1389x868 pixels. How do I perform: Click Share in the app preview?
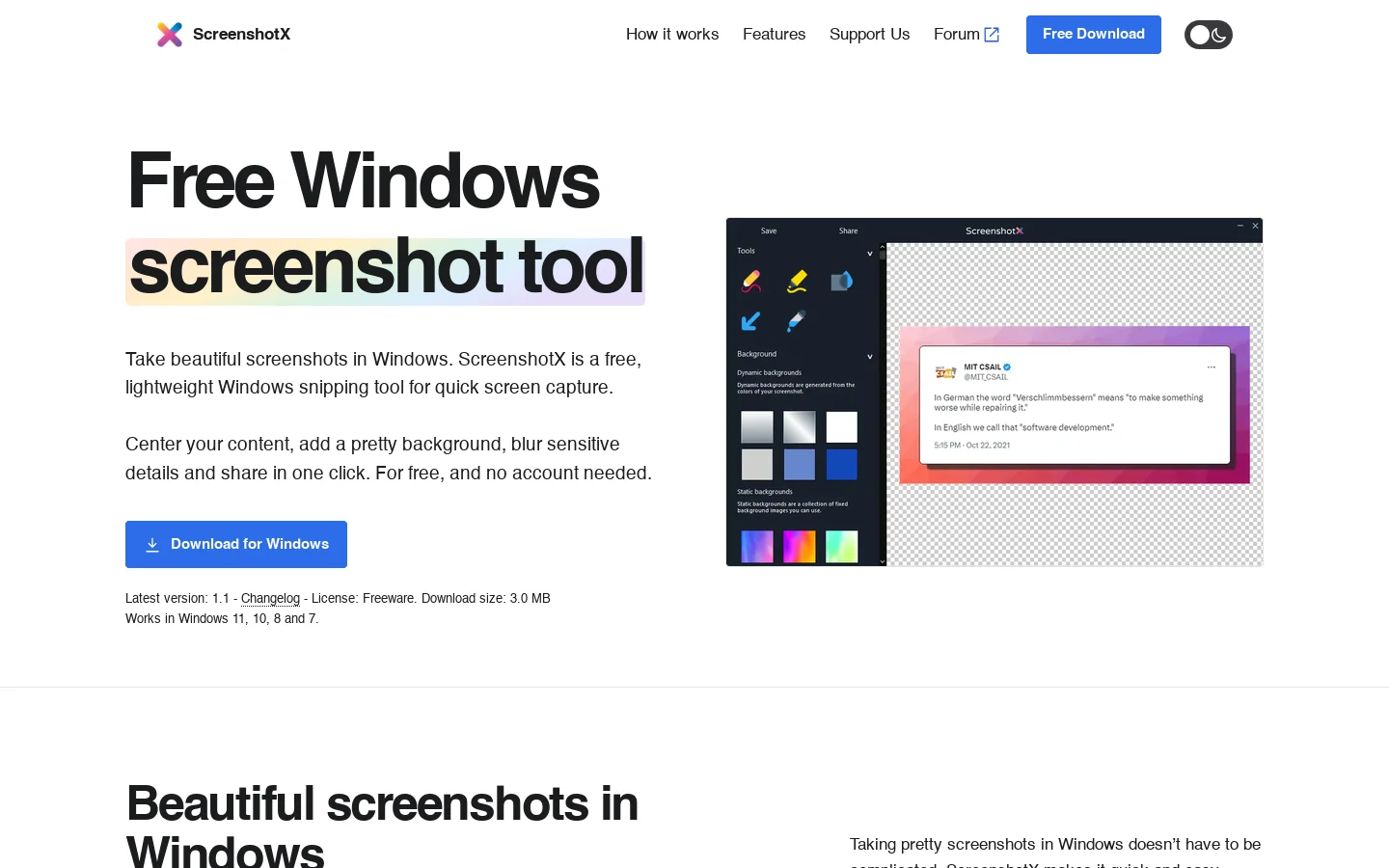pos(848,231)
